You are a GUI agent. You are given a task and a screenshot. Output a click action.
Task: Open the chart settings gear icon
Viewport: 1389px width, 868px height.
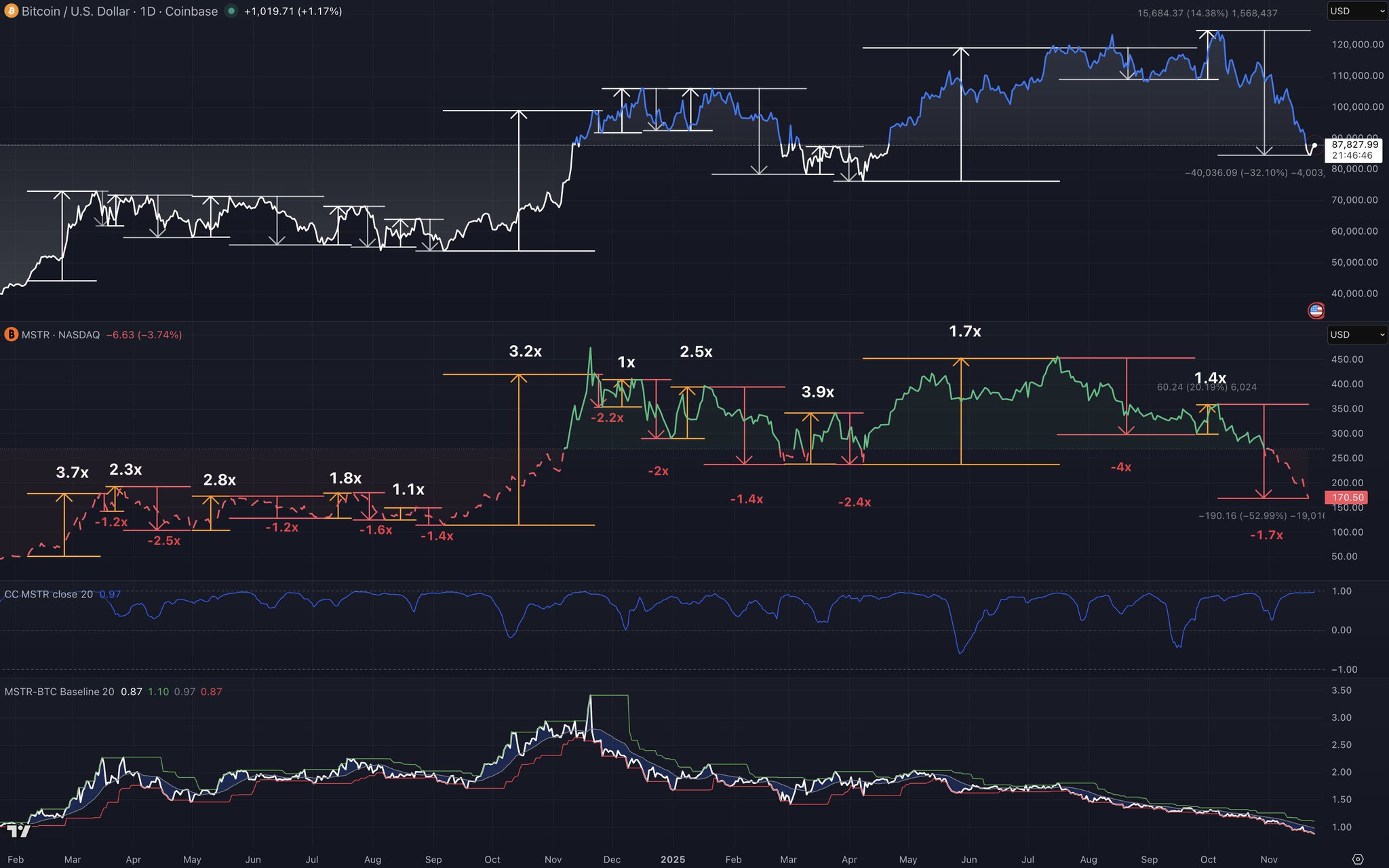1357,859
